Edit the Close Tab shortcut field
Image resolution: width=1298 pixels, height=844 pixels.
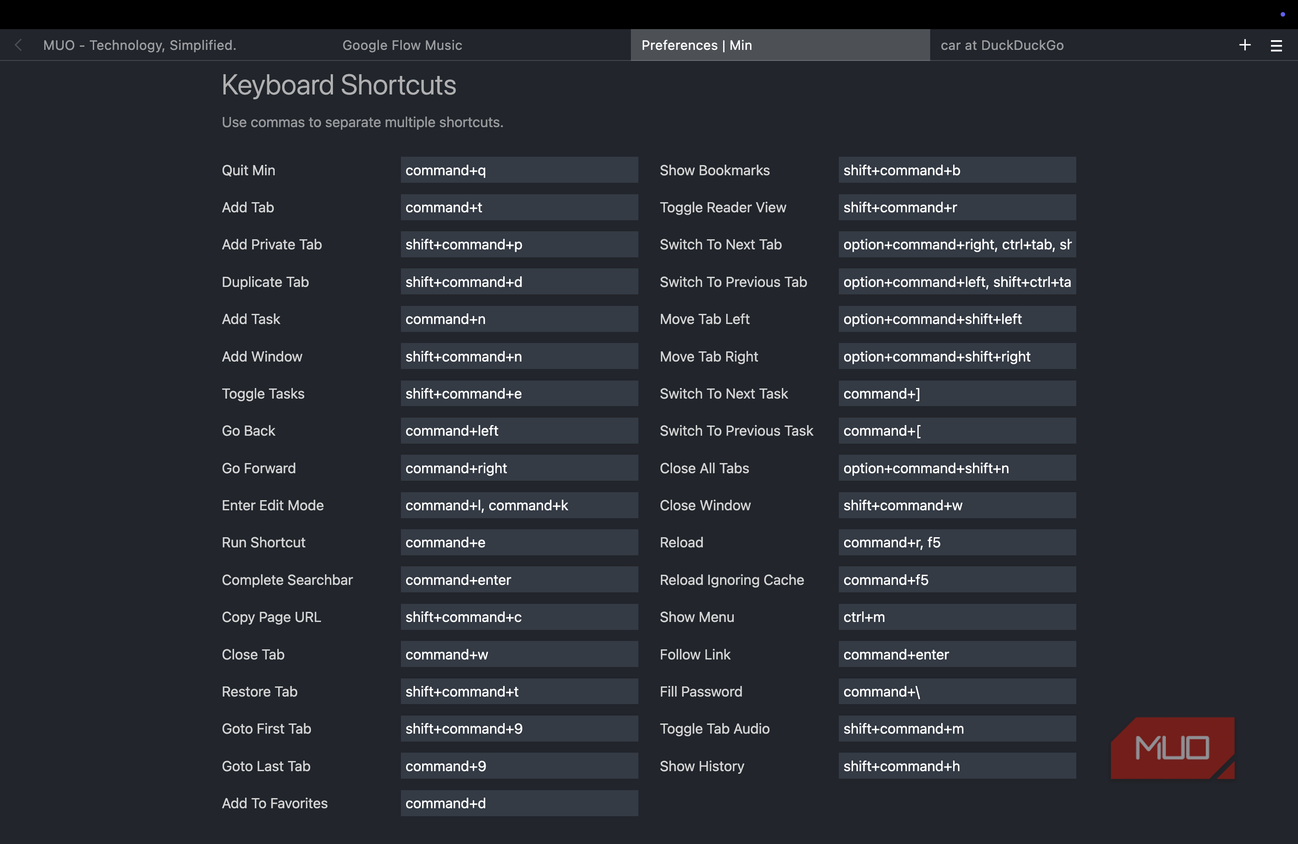pyautogui.click(x=519, y=654)
